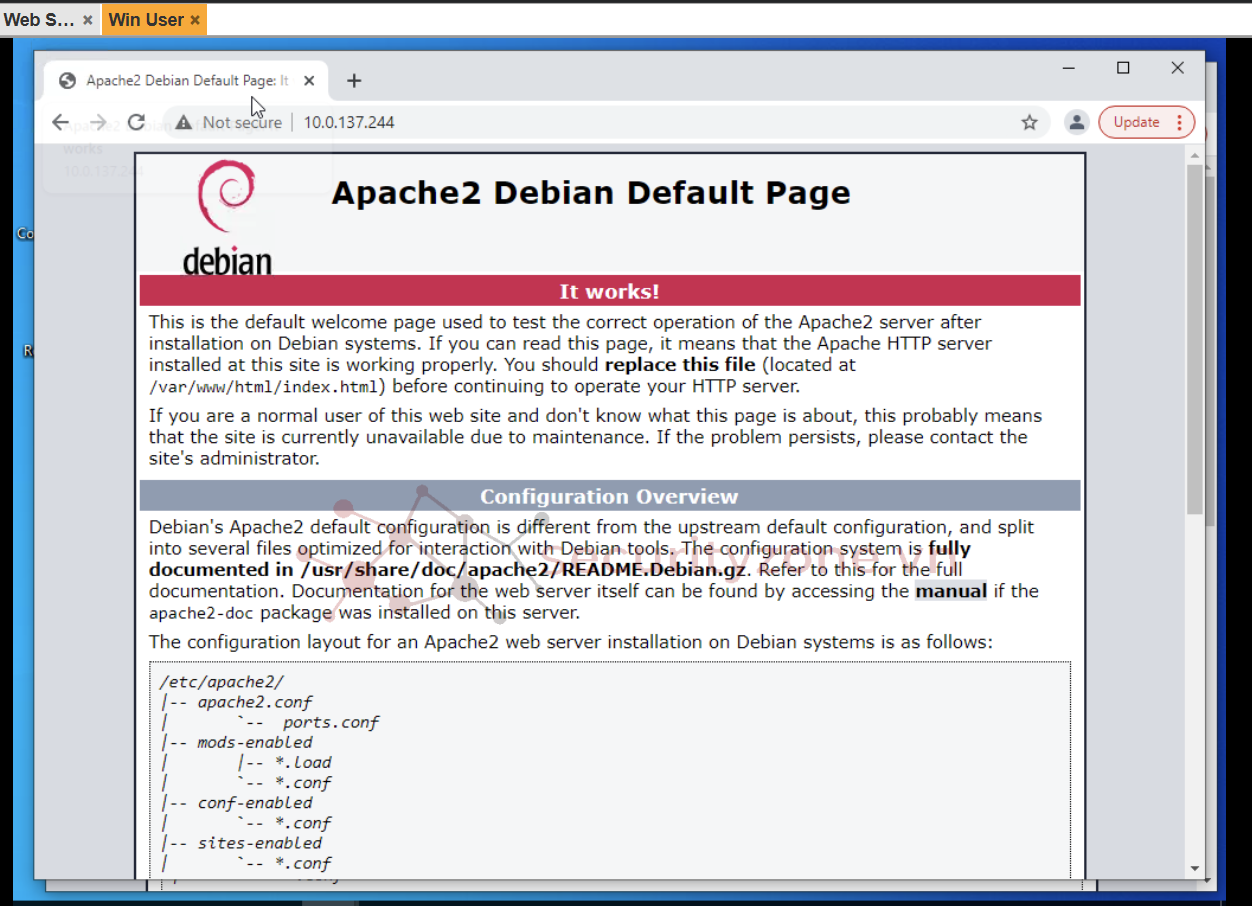Follow the manual link in Configuration Overview

pos(951,591)
